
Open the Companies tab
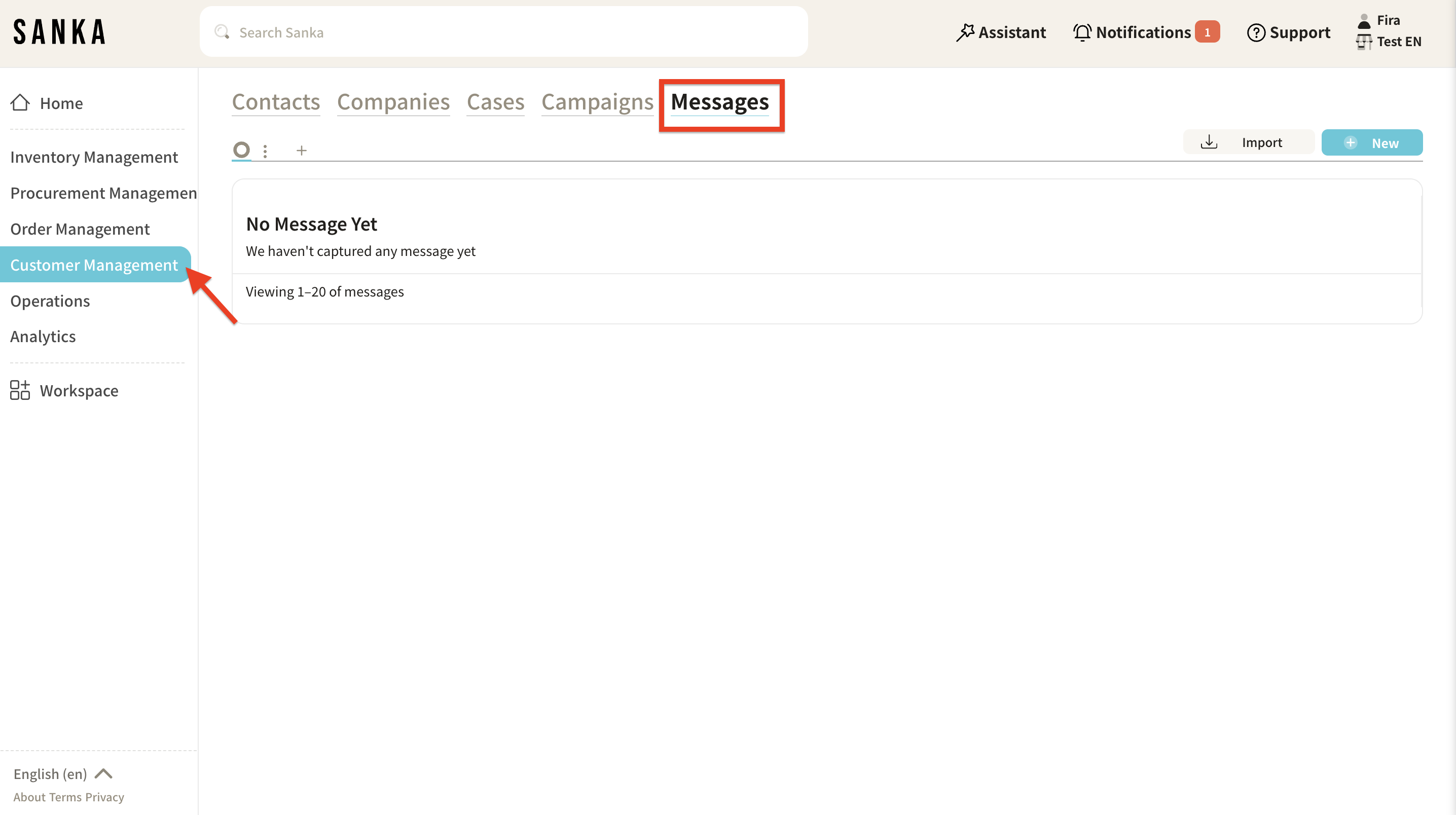click(393, 102)
